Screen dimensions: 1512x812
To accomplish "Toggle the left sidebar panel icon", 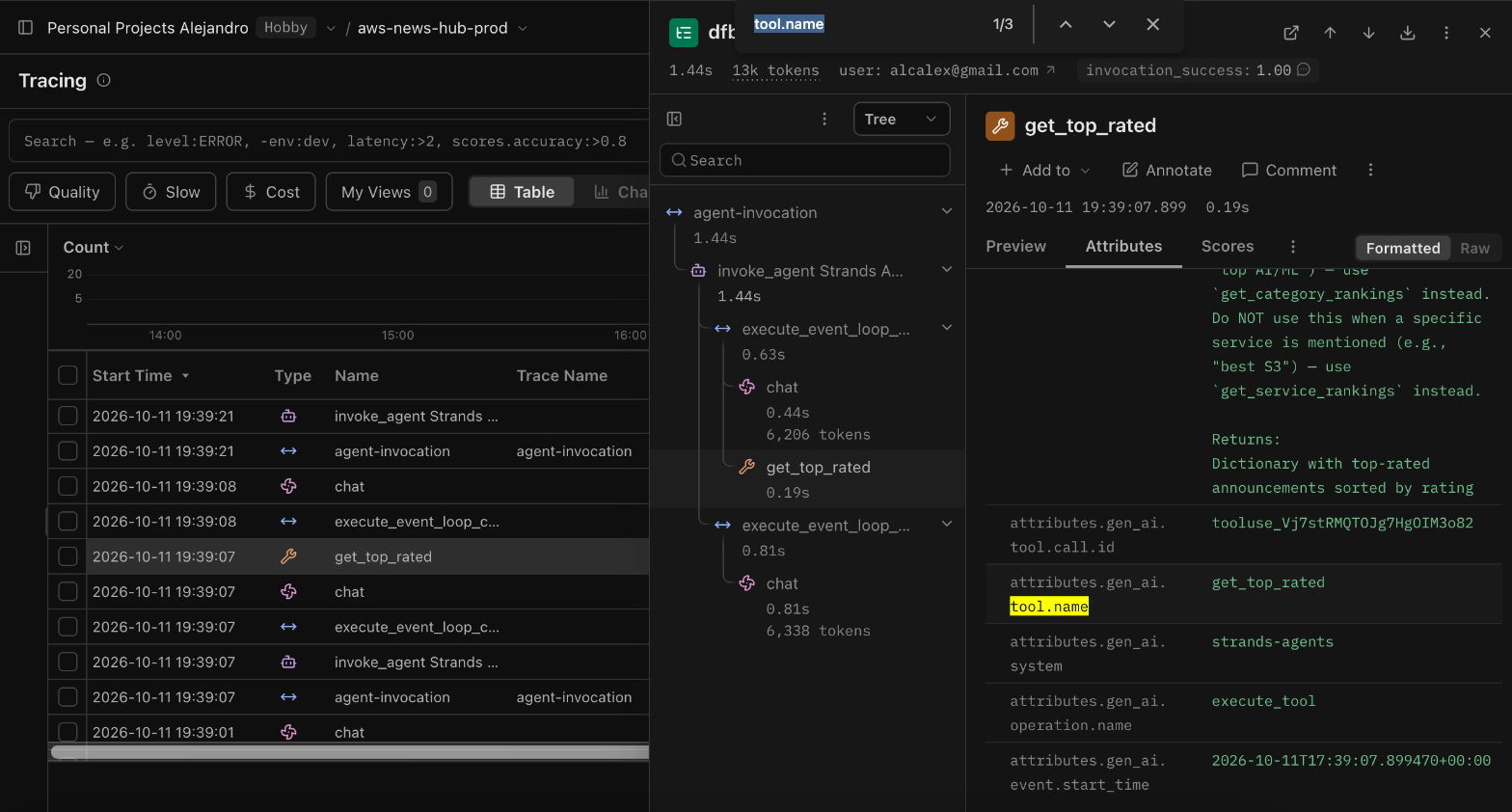I will coord(26,28).
